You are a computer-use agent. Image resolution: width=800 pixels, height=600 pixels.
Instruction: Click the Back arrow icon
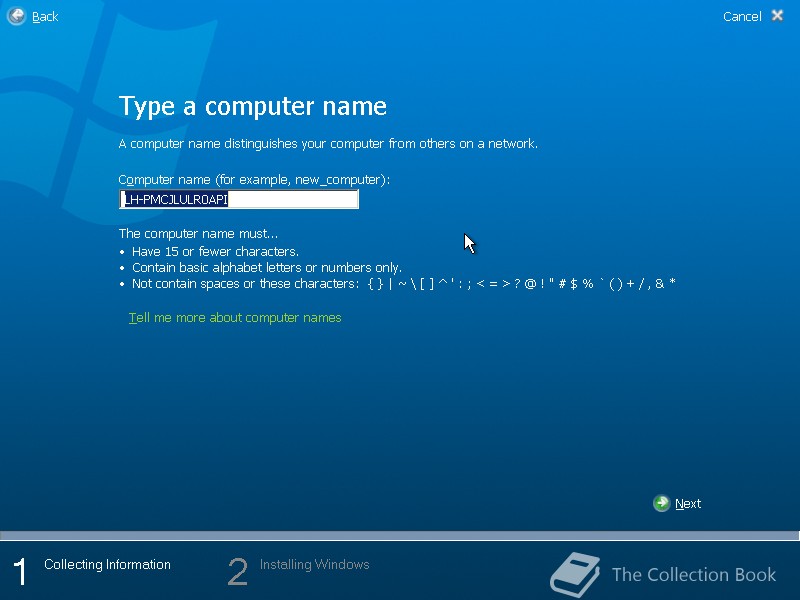point(16,16)
